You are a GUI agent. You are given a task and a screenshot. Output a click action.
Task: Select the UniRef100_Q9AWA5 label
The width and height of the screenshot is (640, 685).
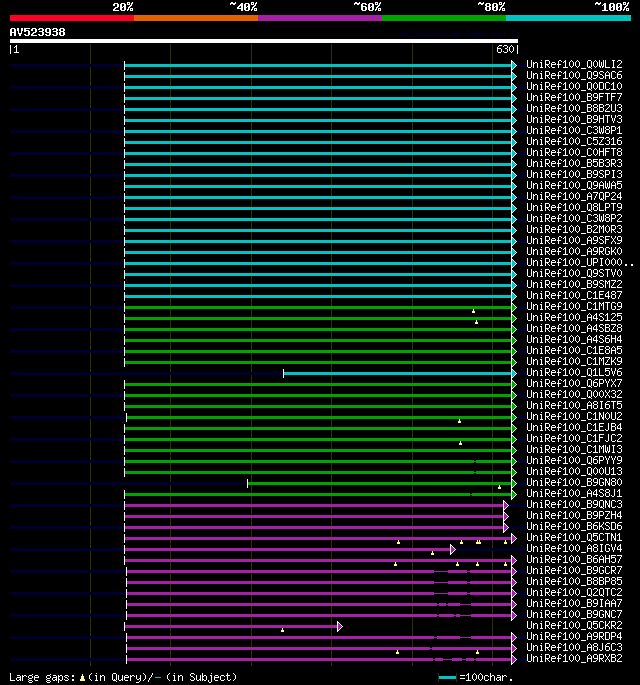[x=574, y=186]
